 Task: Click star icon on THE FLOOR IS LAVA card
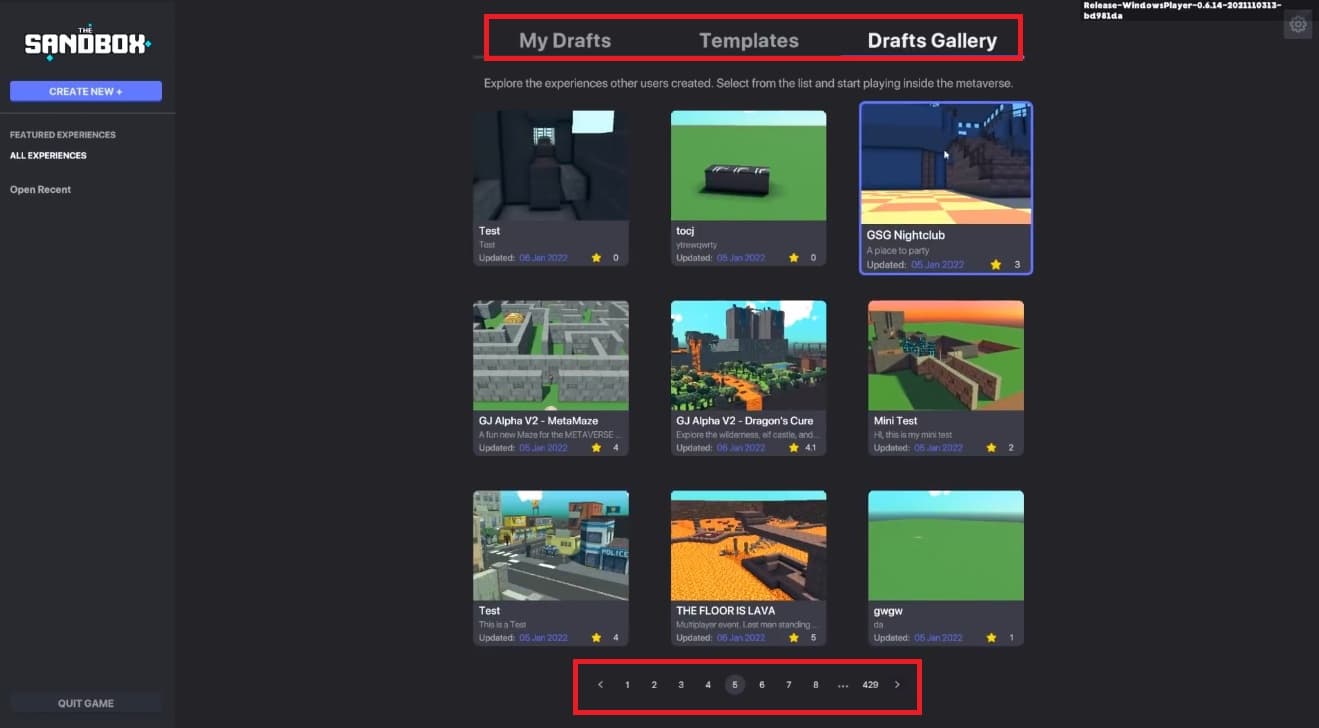(796, 638)
